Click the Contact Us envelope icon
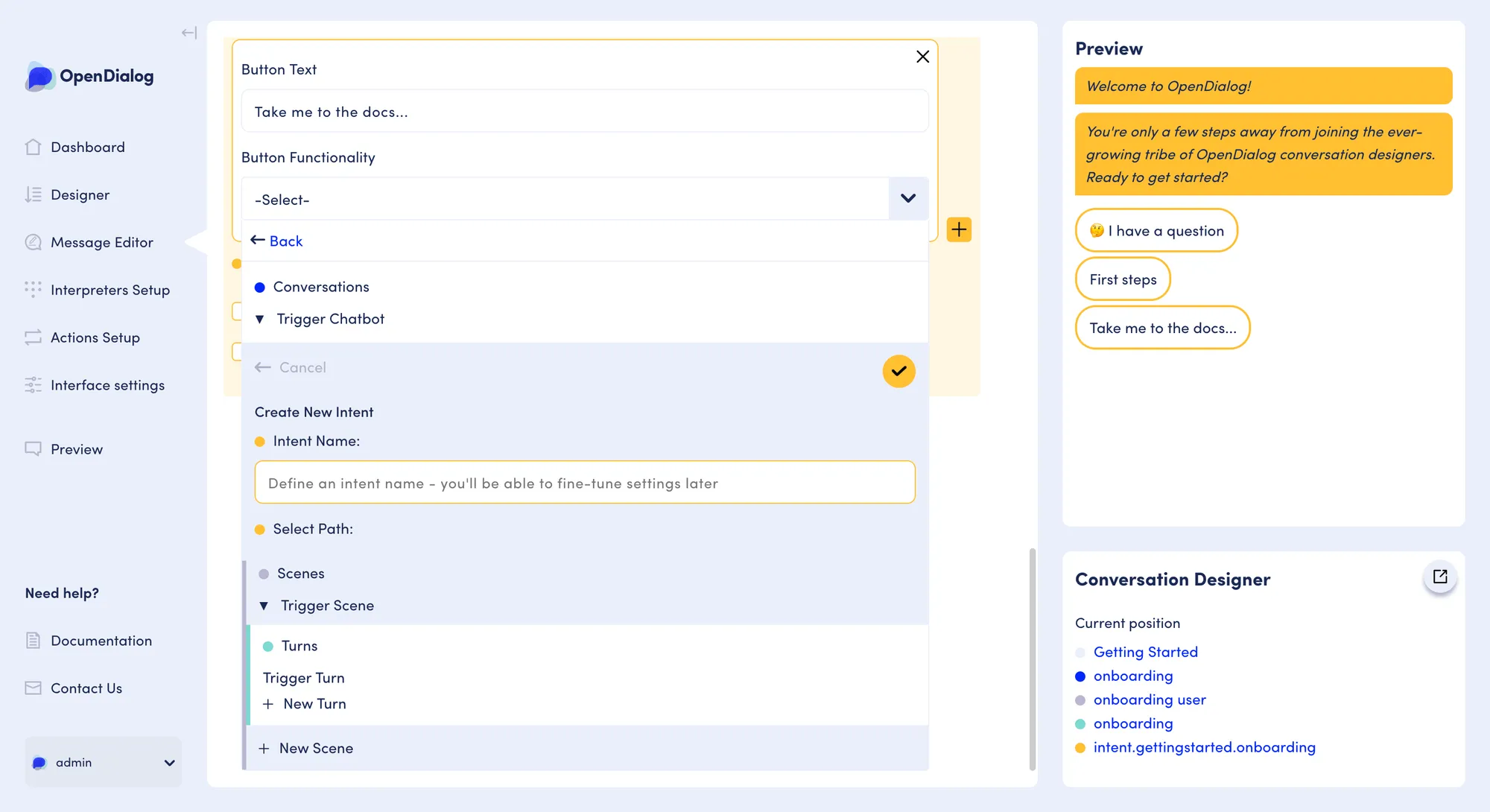The image size is (1490, 812). (x=33, y=688)
